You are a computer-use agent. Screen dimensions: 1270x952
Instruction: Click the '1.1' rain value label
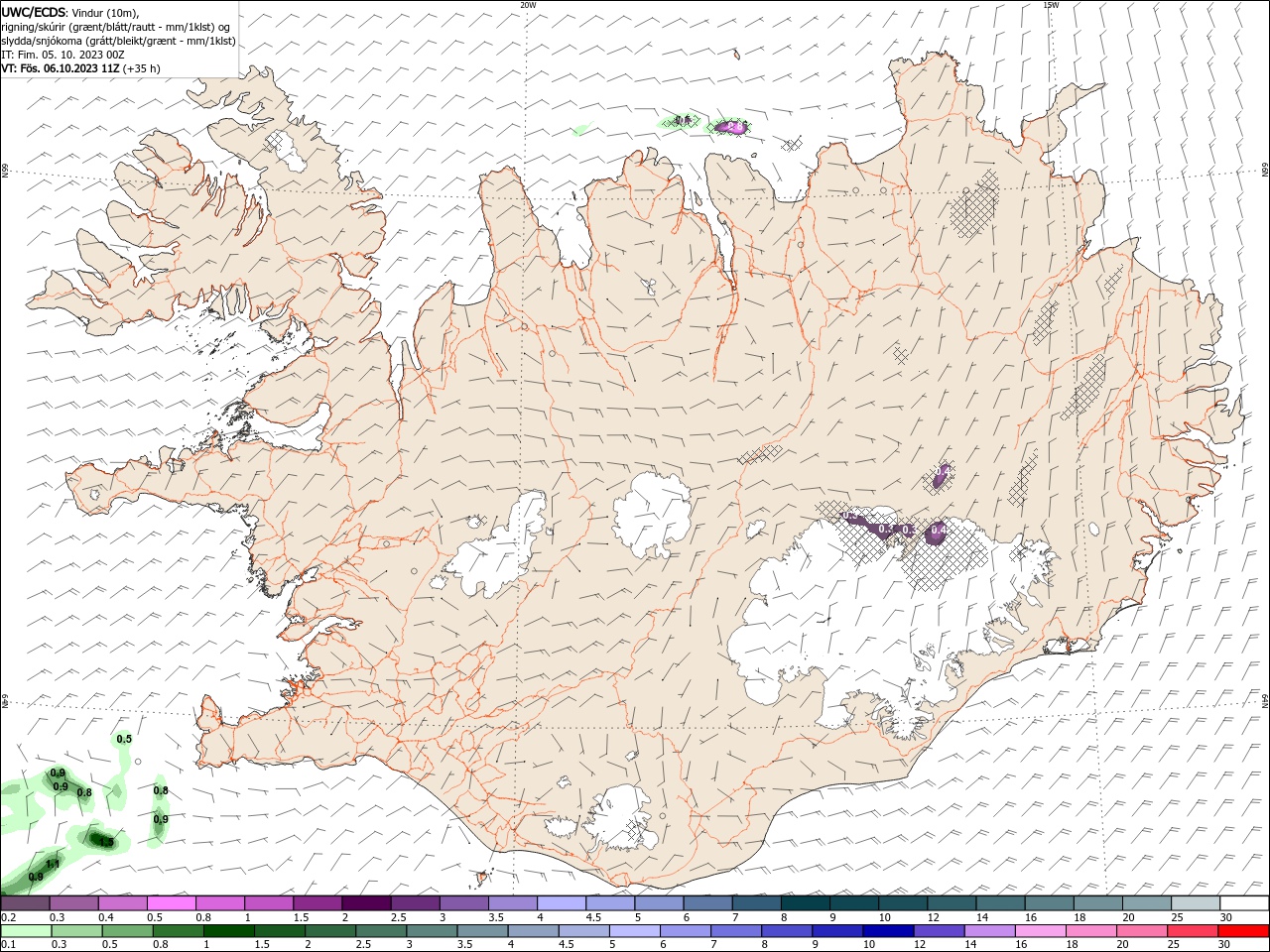pos(53,864)
